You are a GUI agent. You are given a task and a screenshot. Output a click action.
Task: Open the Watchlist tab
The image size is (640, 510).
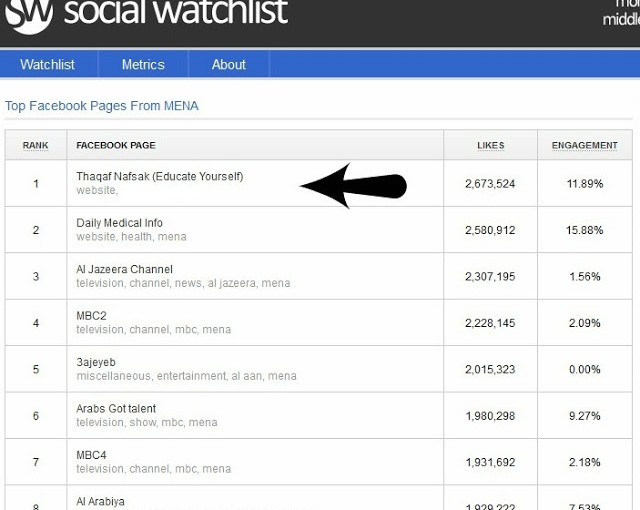(47, 64)
